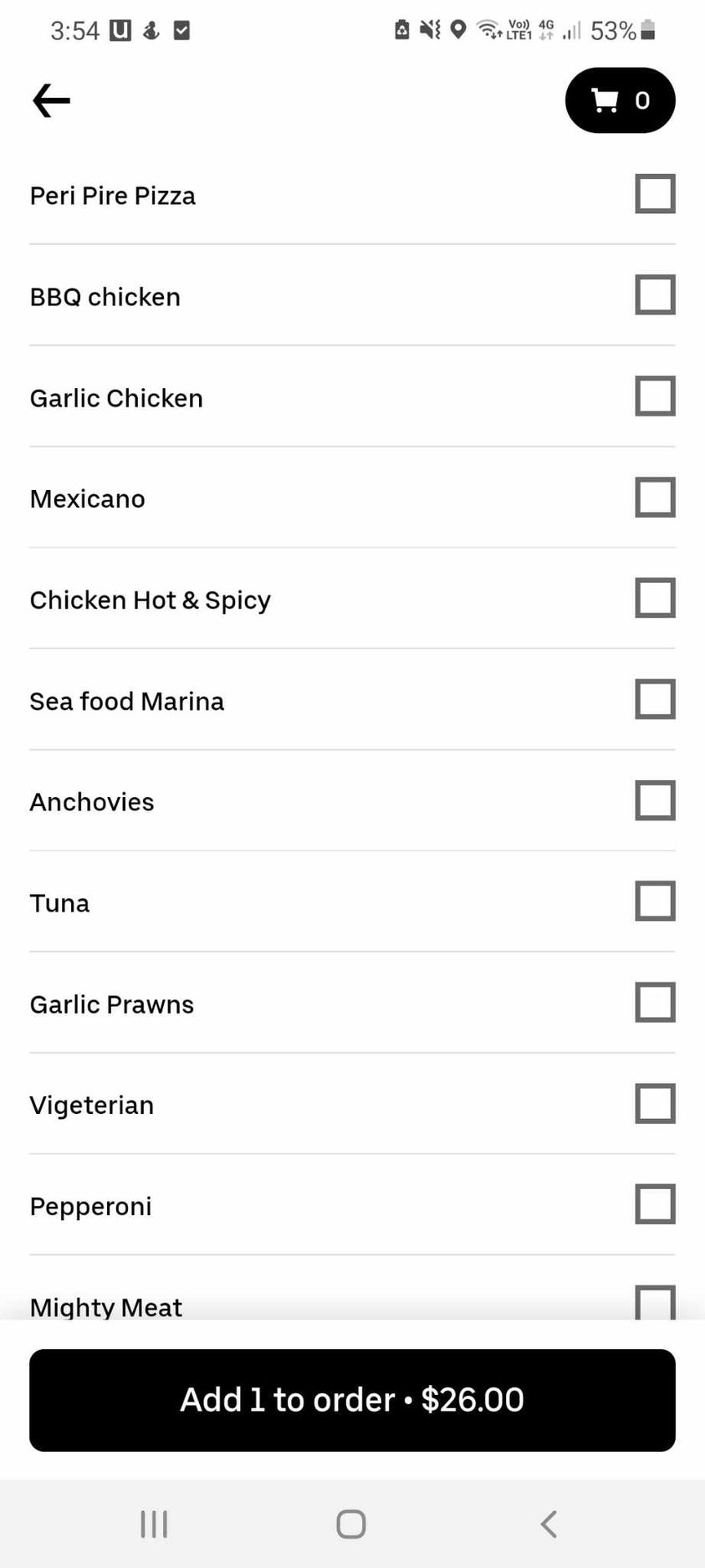Select the BBQ chicken checkbox
705x1568 pixels.
pyautogui.click(x=655, y=295)
